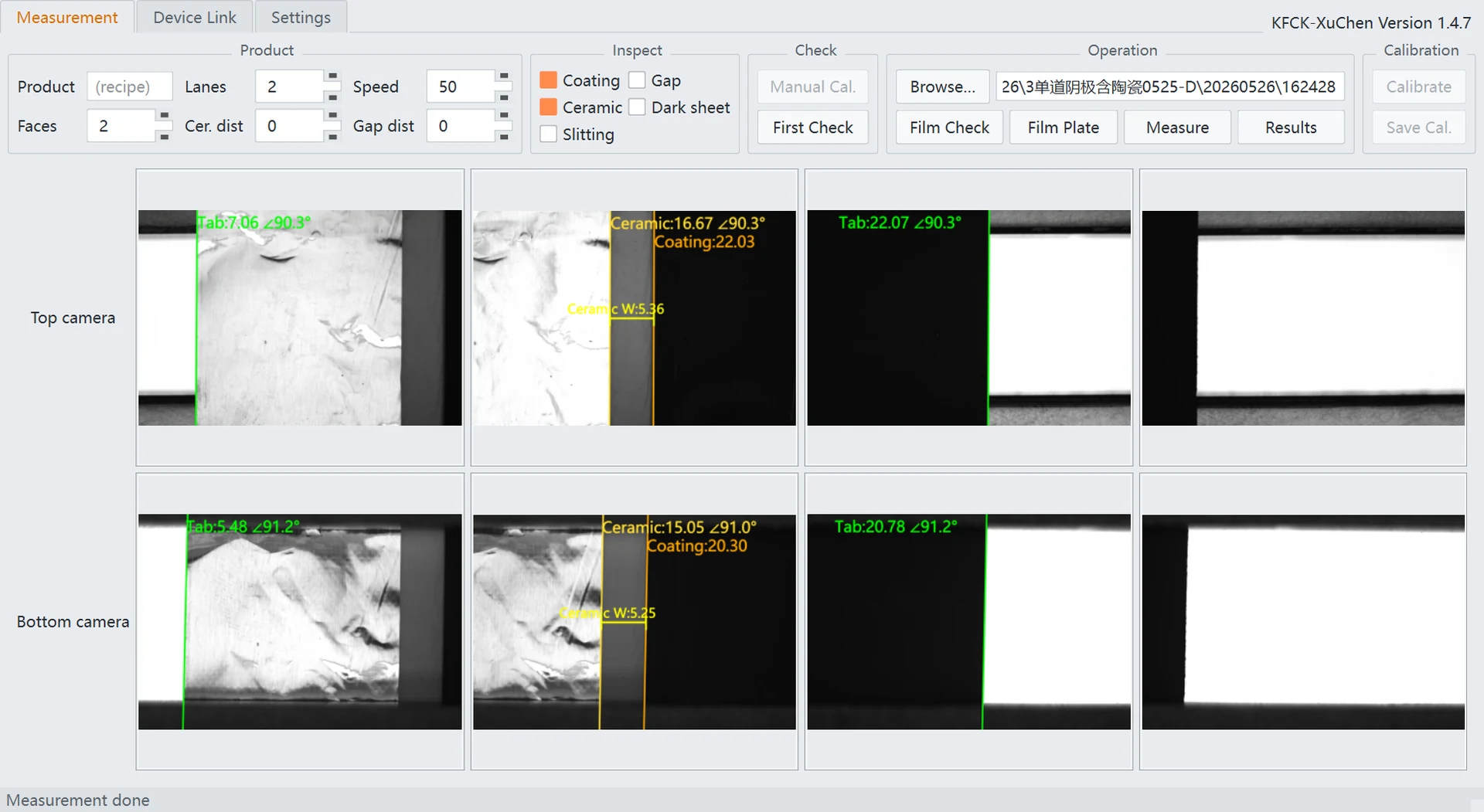Select top camera image with Tab:22.07

968,318
